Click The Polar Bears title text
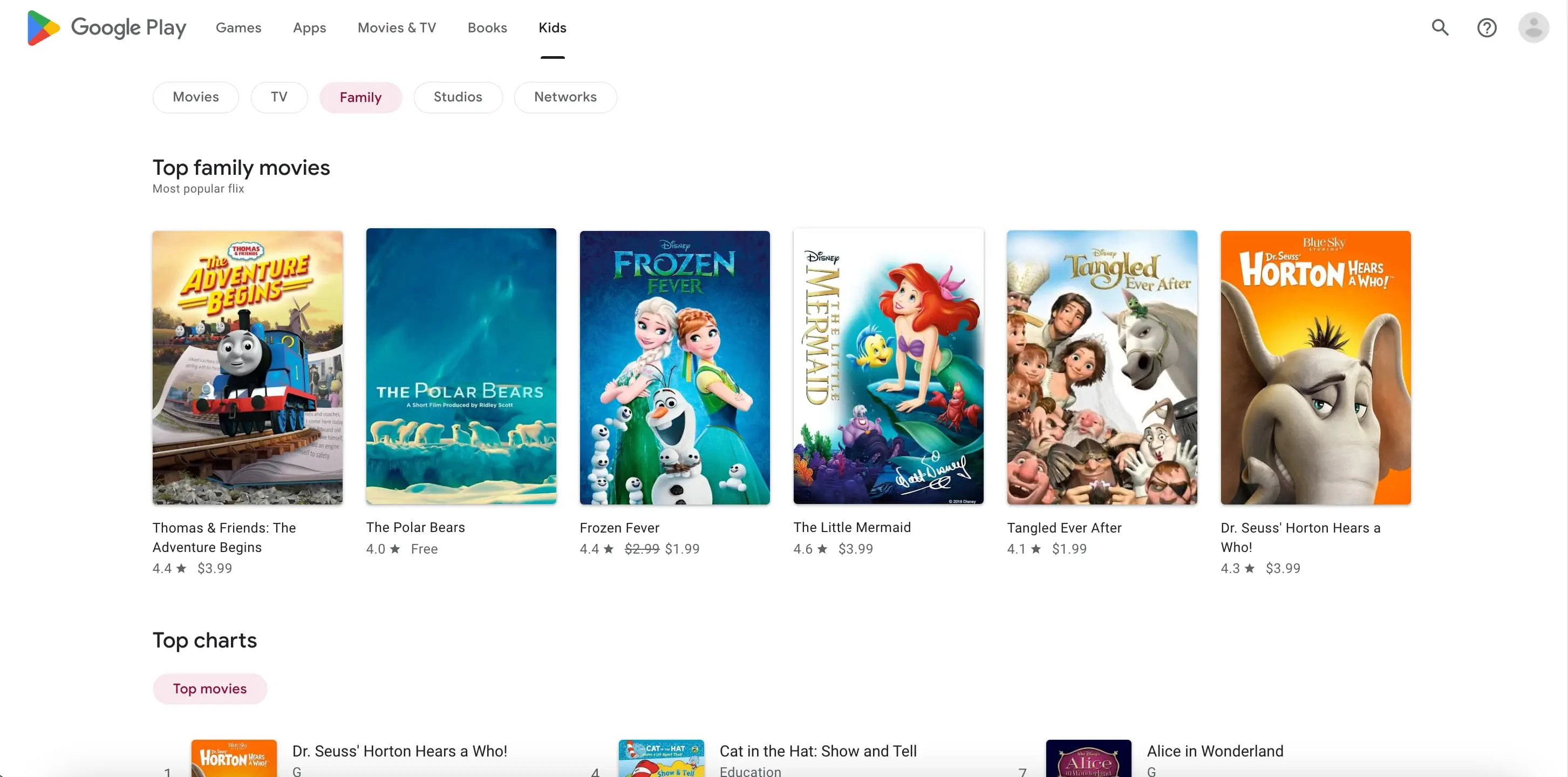The image size is (1568, 777). 415,527
